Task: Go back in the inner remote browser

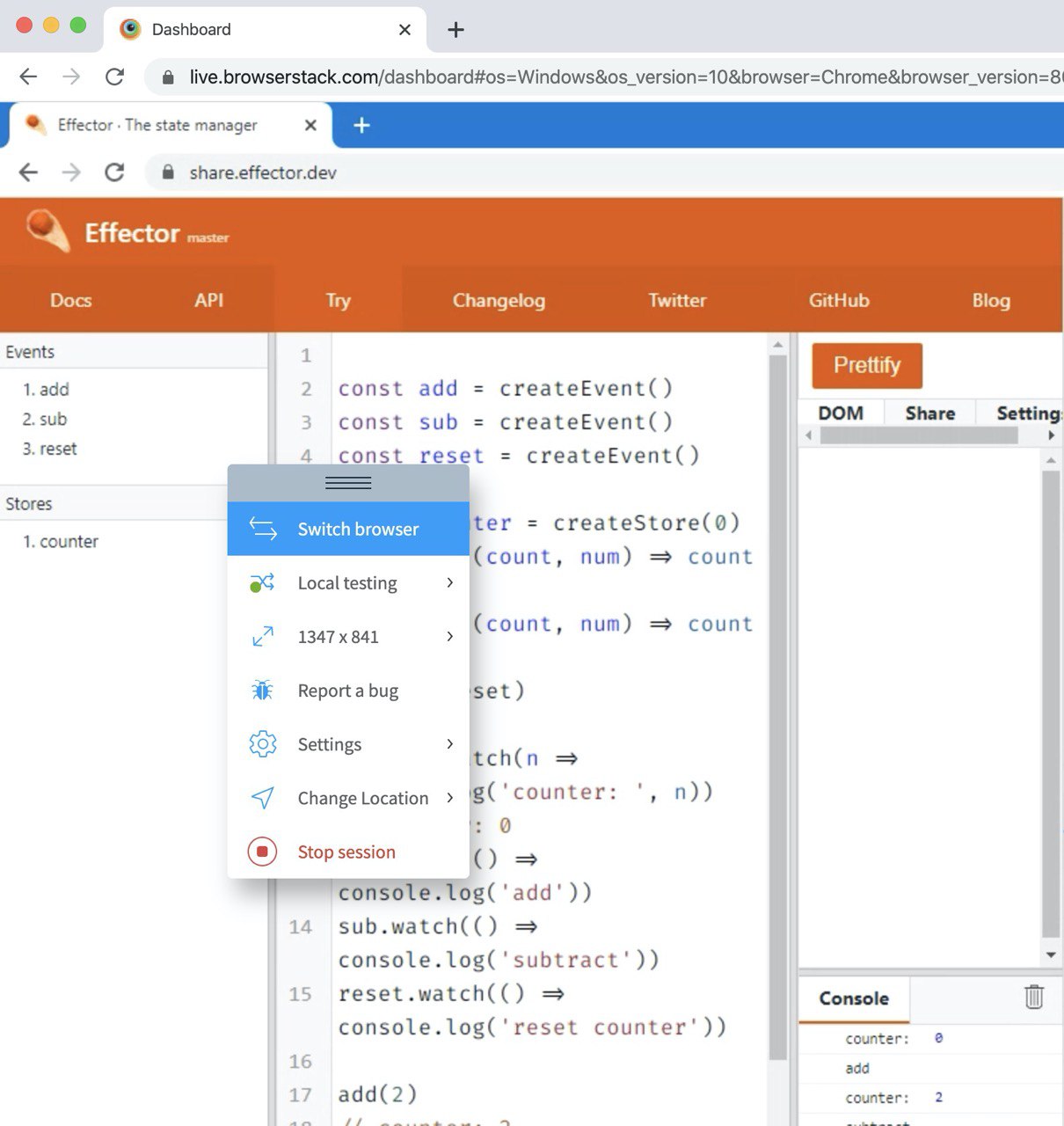Action: [x=28, y=172]
